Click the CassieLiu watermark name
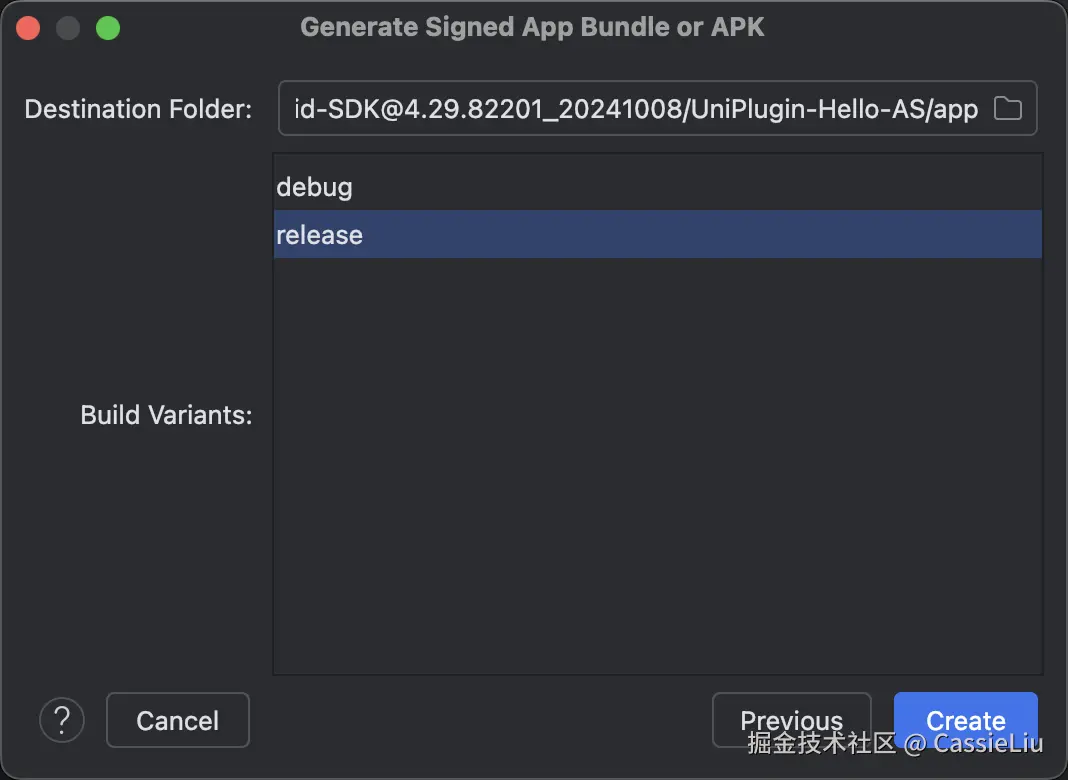 point(988,744)
